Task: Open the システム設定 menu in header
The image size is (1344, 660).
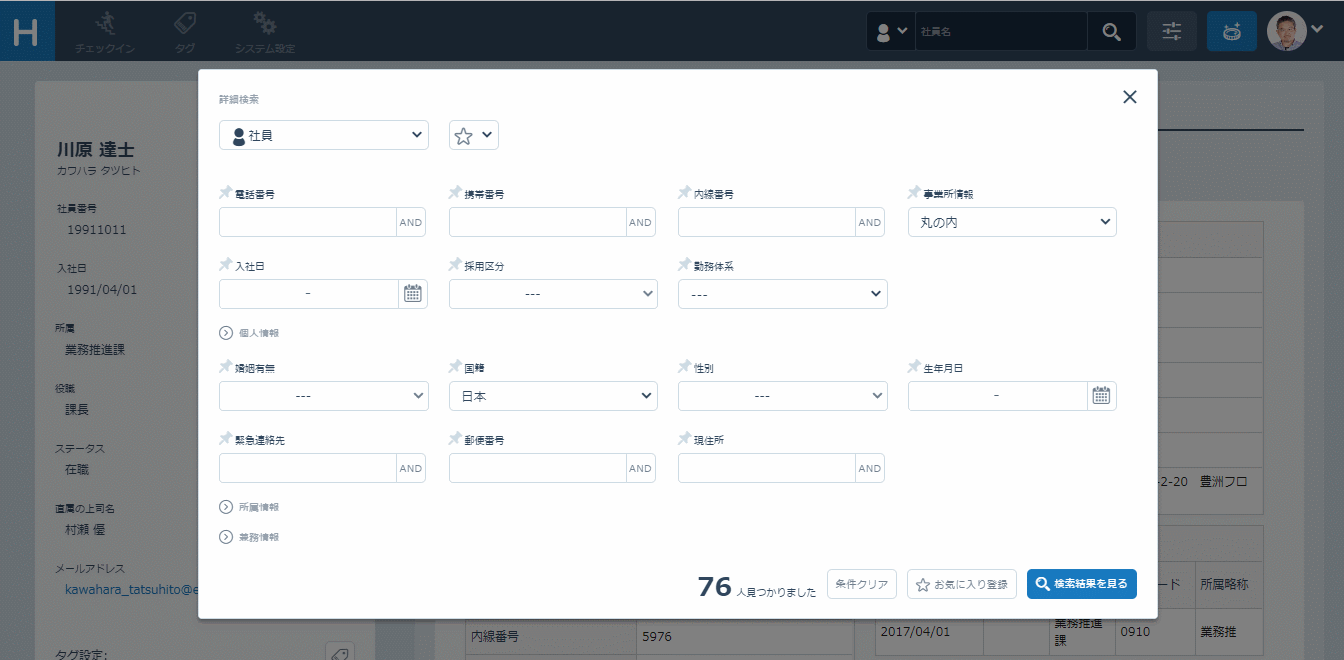Action: (x=264, y=32)
